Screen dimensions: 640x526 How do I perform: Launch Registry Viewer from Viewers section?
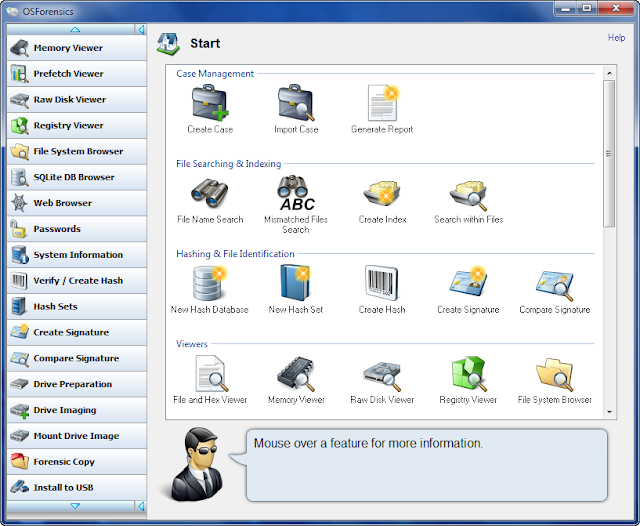[468, 380]
